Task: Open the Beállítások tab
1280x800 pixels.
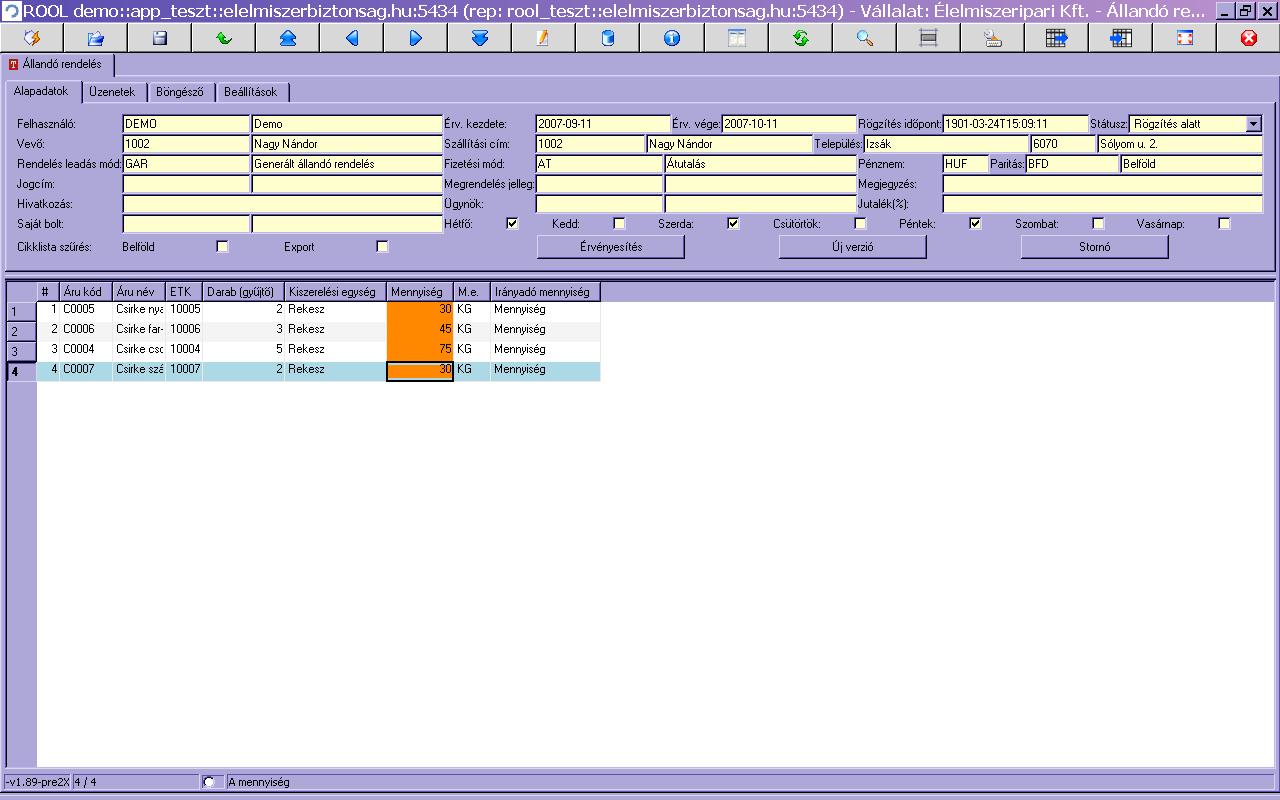Action: (250, 92)
